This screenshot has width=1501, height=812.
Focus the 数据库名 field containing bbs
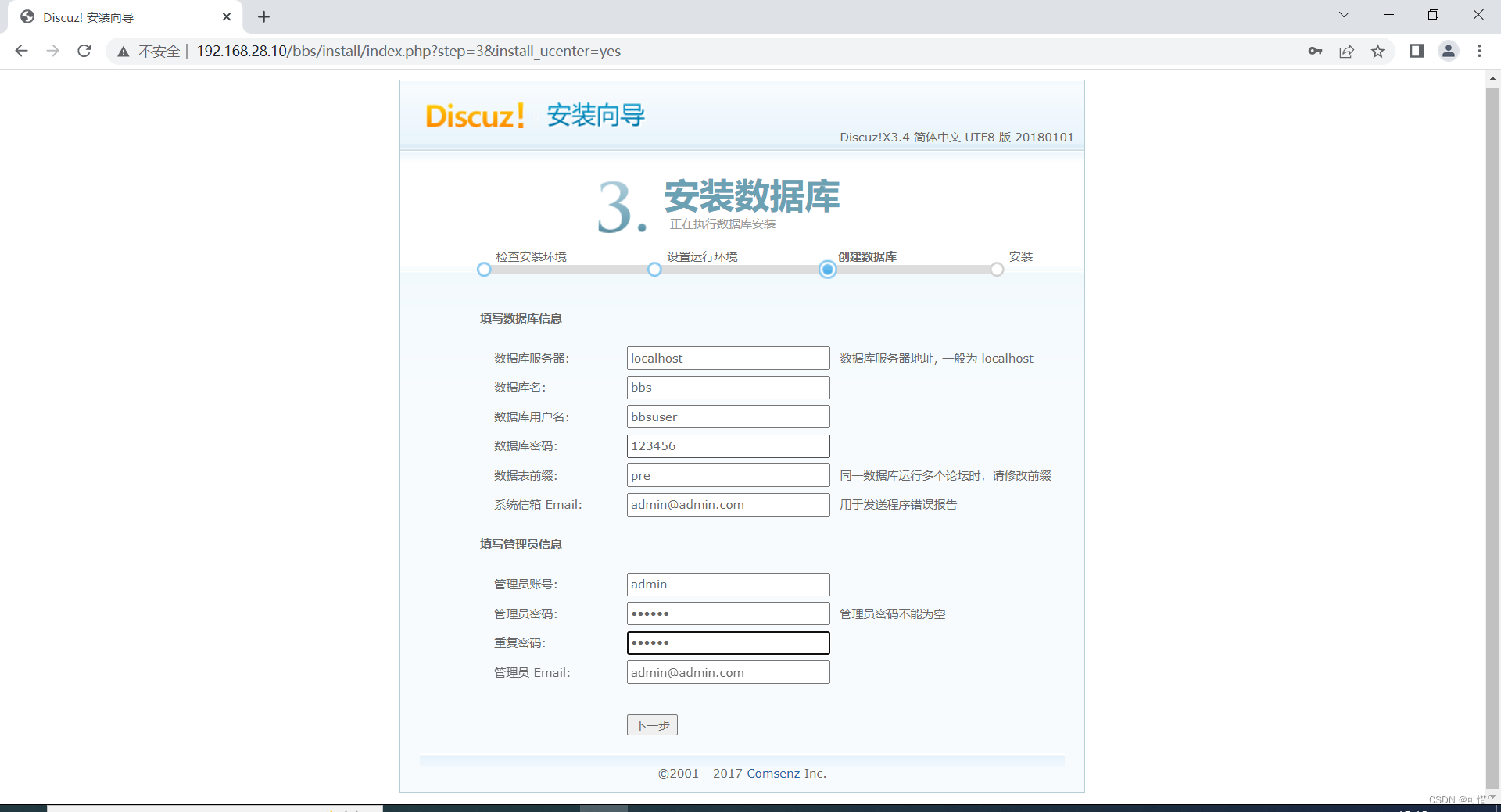(728, 388)
